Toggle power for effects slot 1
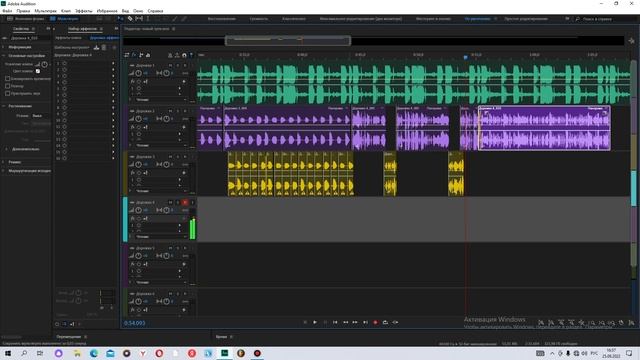 [64, 63]
